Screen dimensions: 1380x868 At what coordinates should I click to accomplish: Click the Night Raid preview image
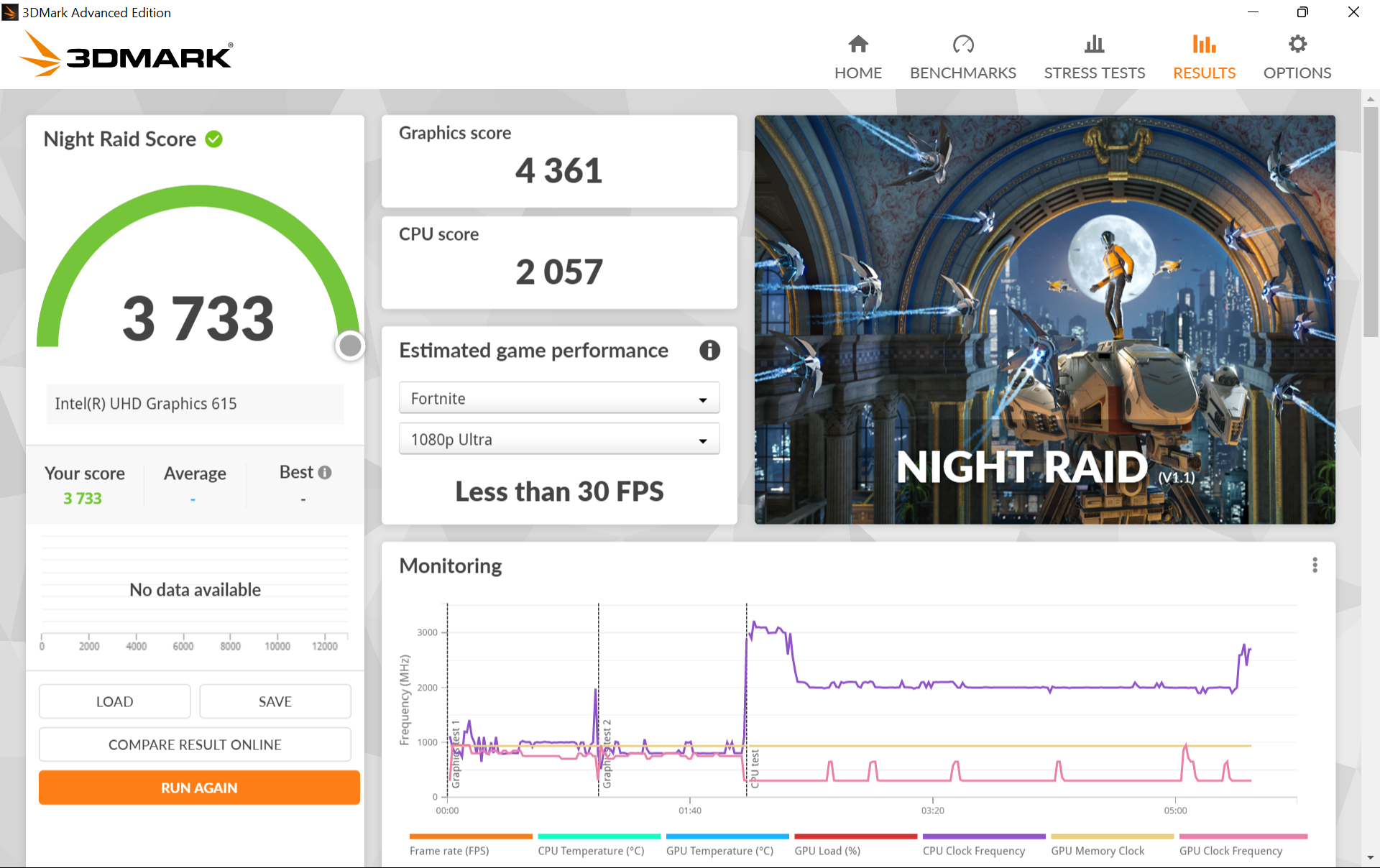[1044, 319]
